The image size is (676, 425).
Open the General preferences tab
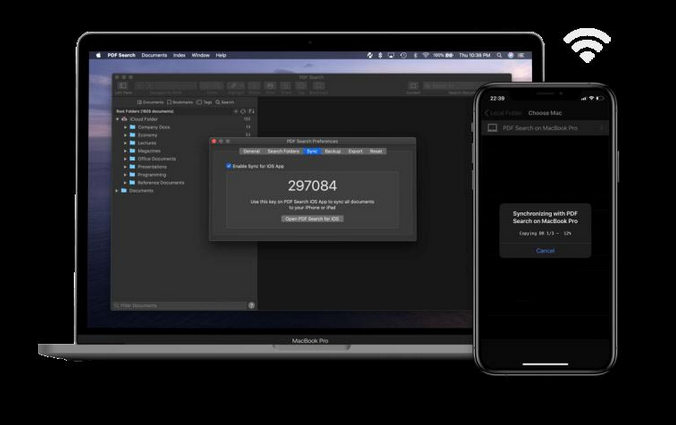pos(251,151)
